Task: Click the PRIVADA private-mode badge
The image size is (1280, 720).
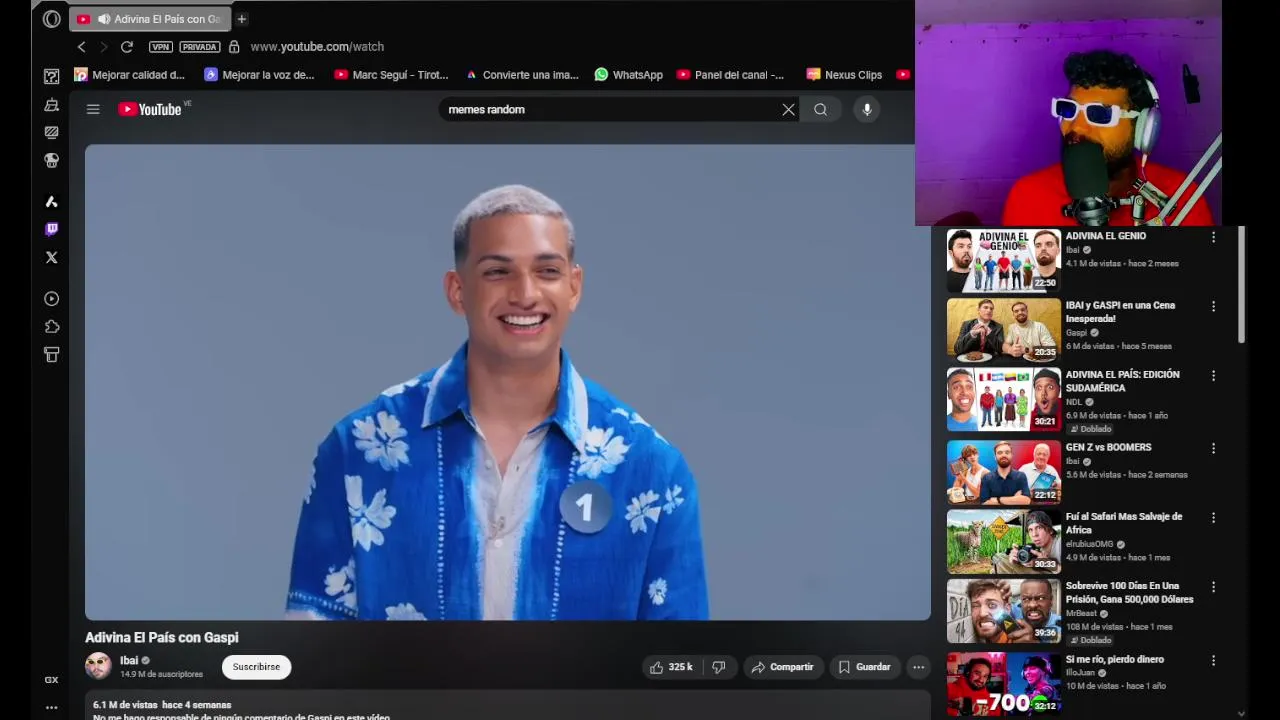Action: pos(200,47)
